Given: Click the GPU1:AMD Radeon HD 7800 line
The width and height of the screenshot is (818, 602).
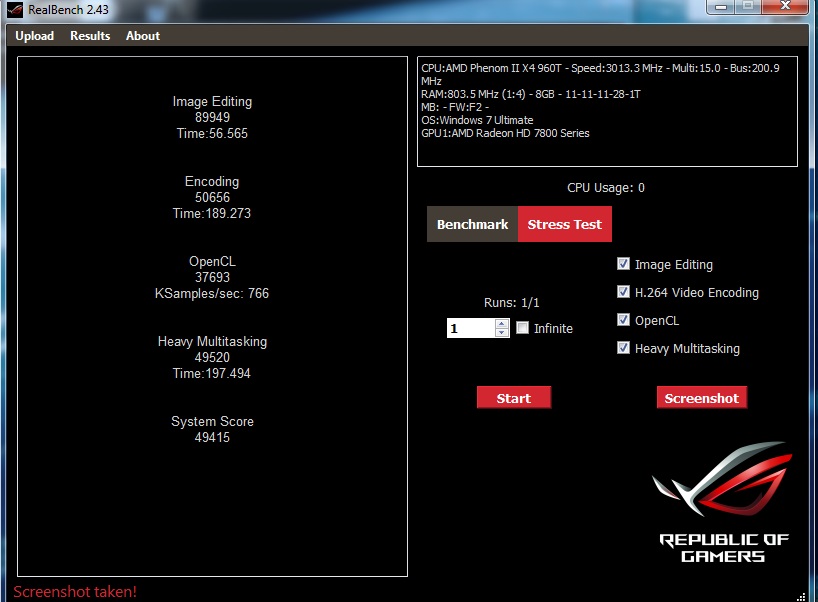Looking at the screenshot, I should (x=505, y=133).
